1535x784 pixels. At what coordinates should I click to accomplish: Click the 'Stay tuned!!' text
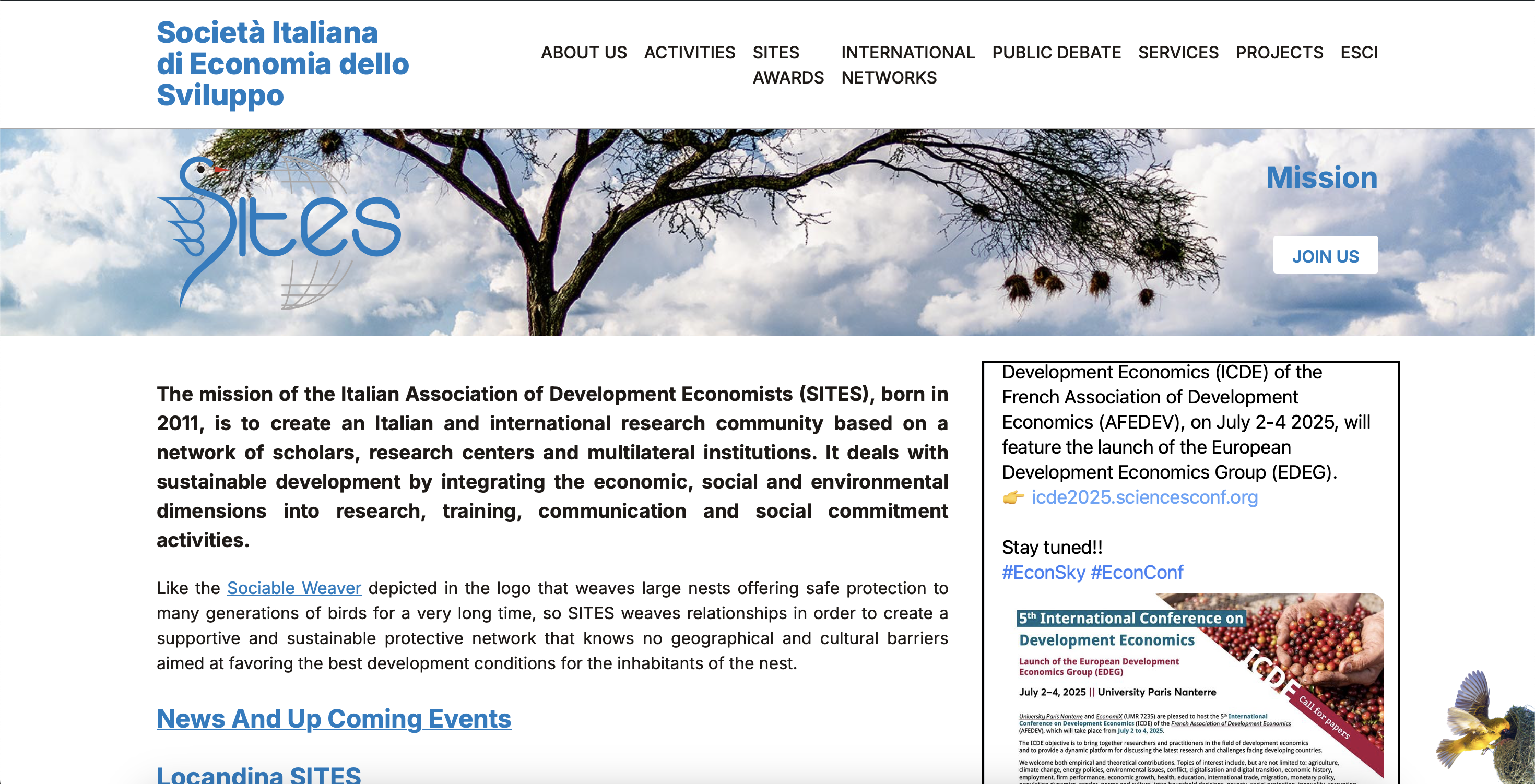(1053, 547)
